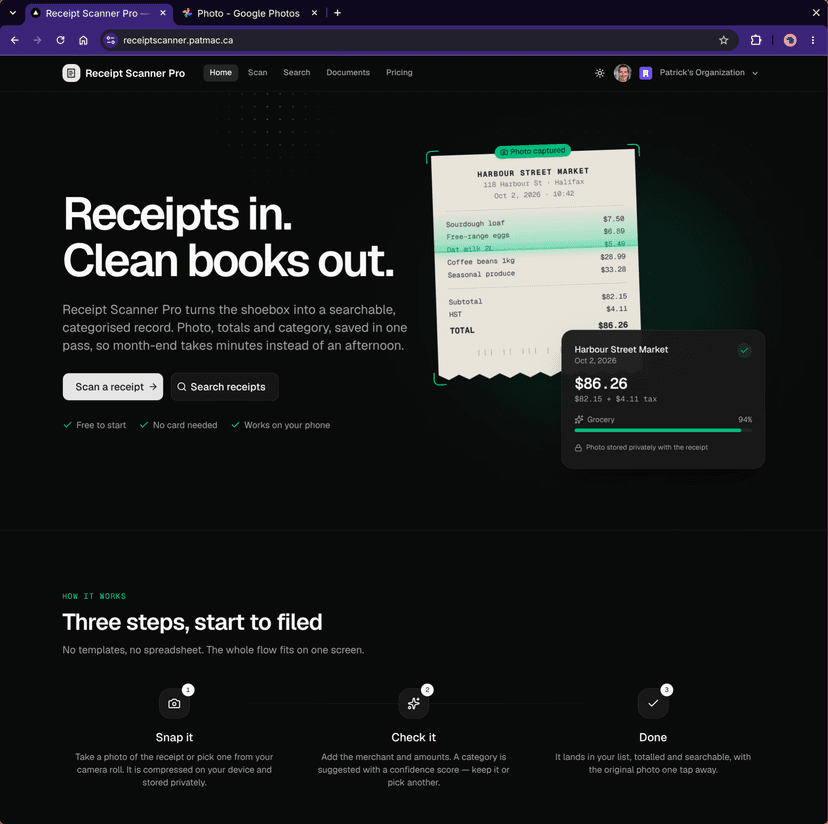Viewport: 828px width, 824px height.
Task: Switch to the Photo - Google Photos tab
Action: pos(249,13)
